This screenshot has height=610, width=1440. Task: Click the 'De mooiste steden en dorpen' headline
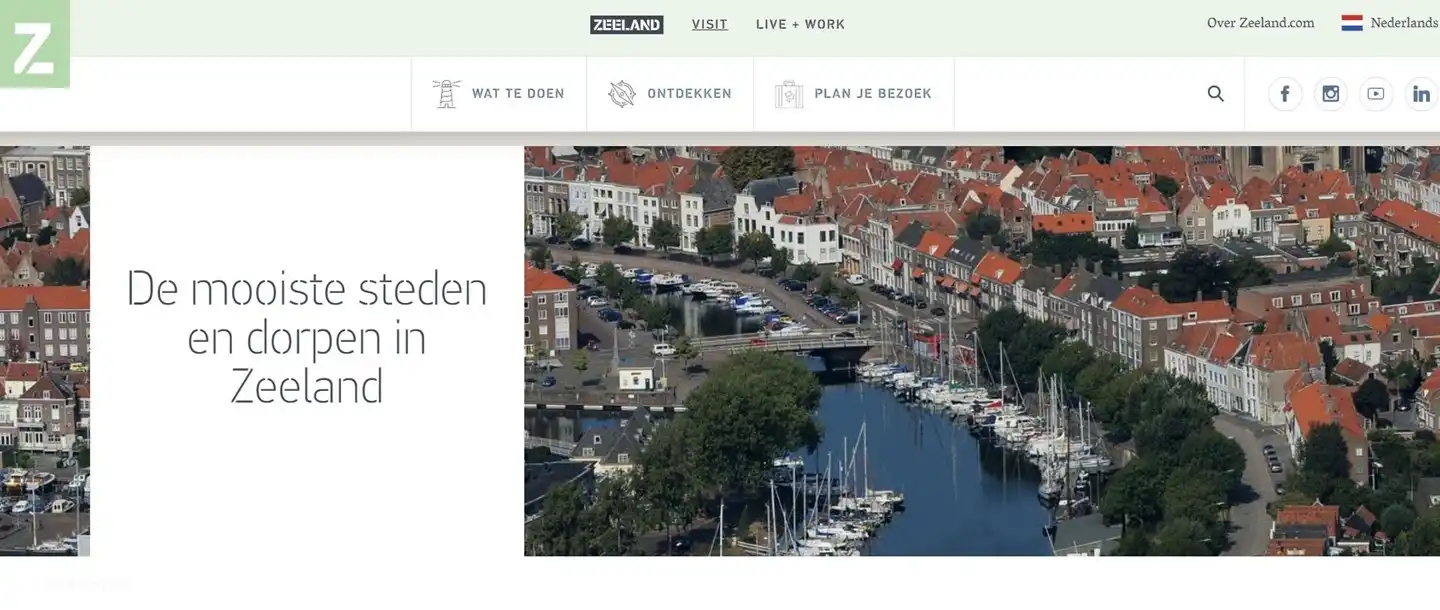pos(306,338)
